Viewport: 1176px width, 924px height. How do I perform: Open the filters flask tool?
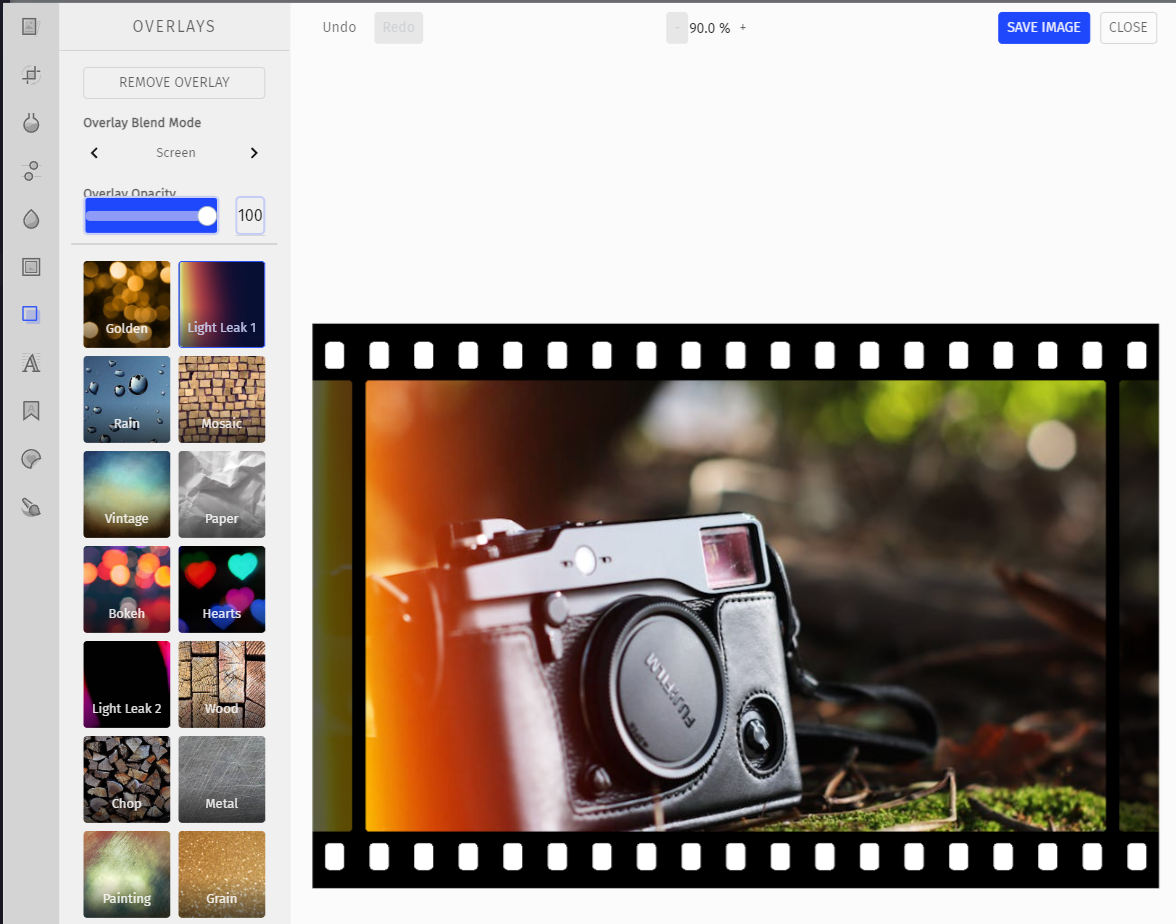click(31, 123)
